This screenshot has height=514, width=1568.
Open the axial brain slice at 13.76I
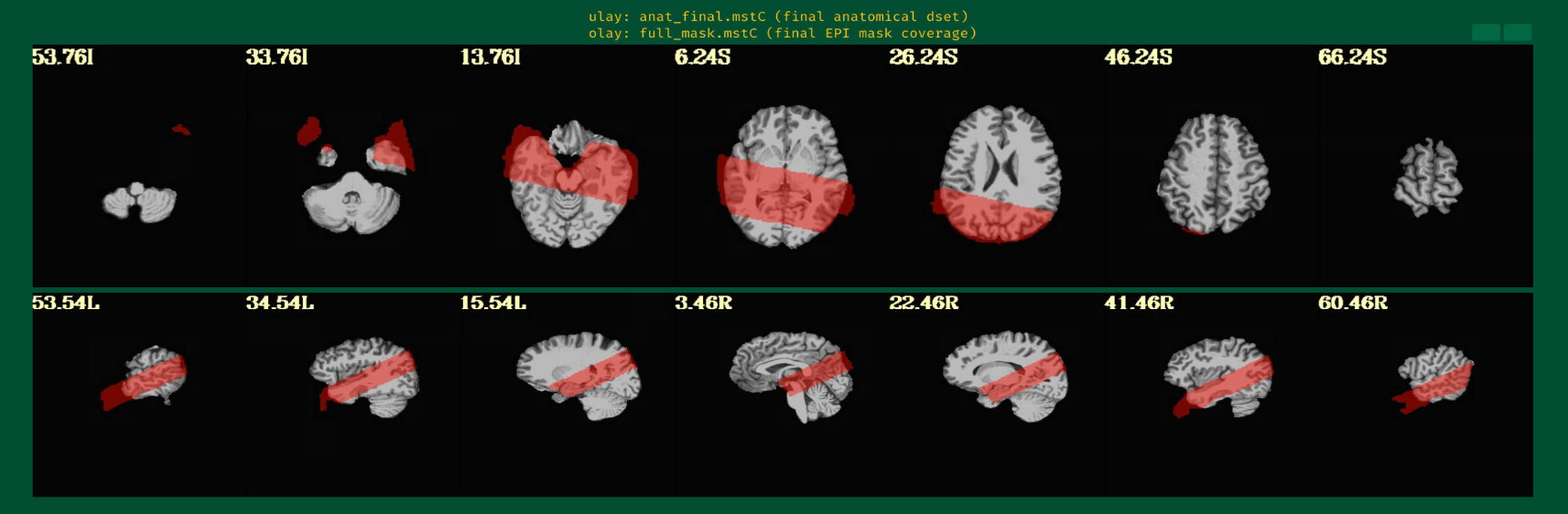click(x=568, y=183)
